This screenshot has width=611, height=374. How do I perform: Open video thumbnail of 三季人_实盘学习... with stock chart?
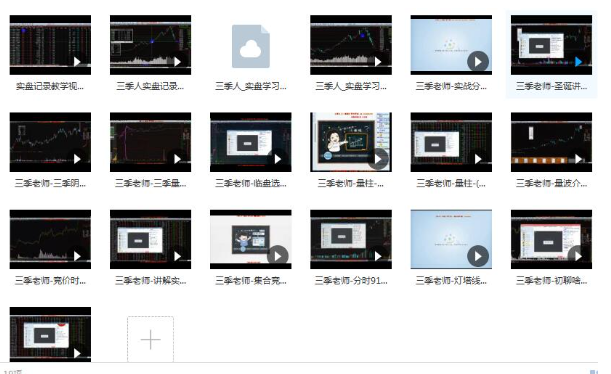(x=351, y=45)
